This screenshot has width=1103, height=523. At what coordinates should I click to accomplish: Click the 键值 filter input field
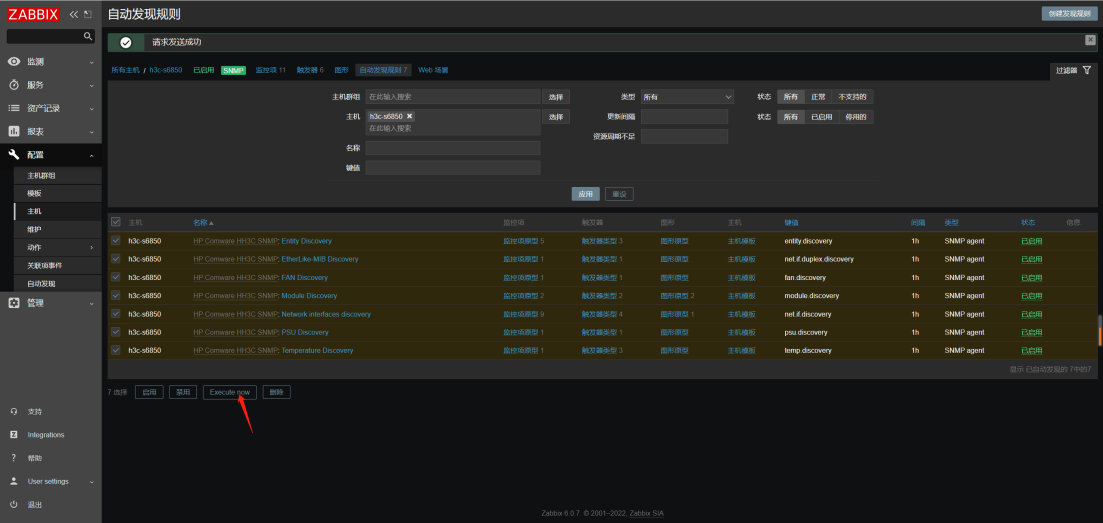(x=453, y=168)
